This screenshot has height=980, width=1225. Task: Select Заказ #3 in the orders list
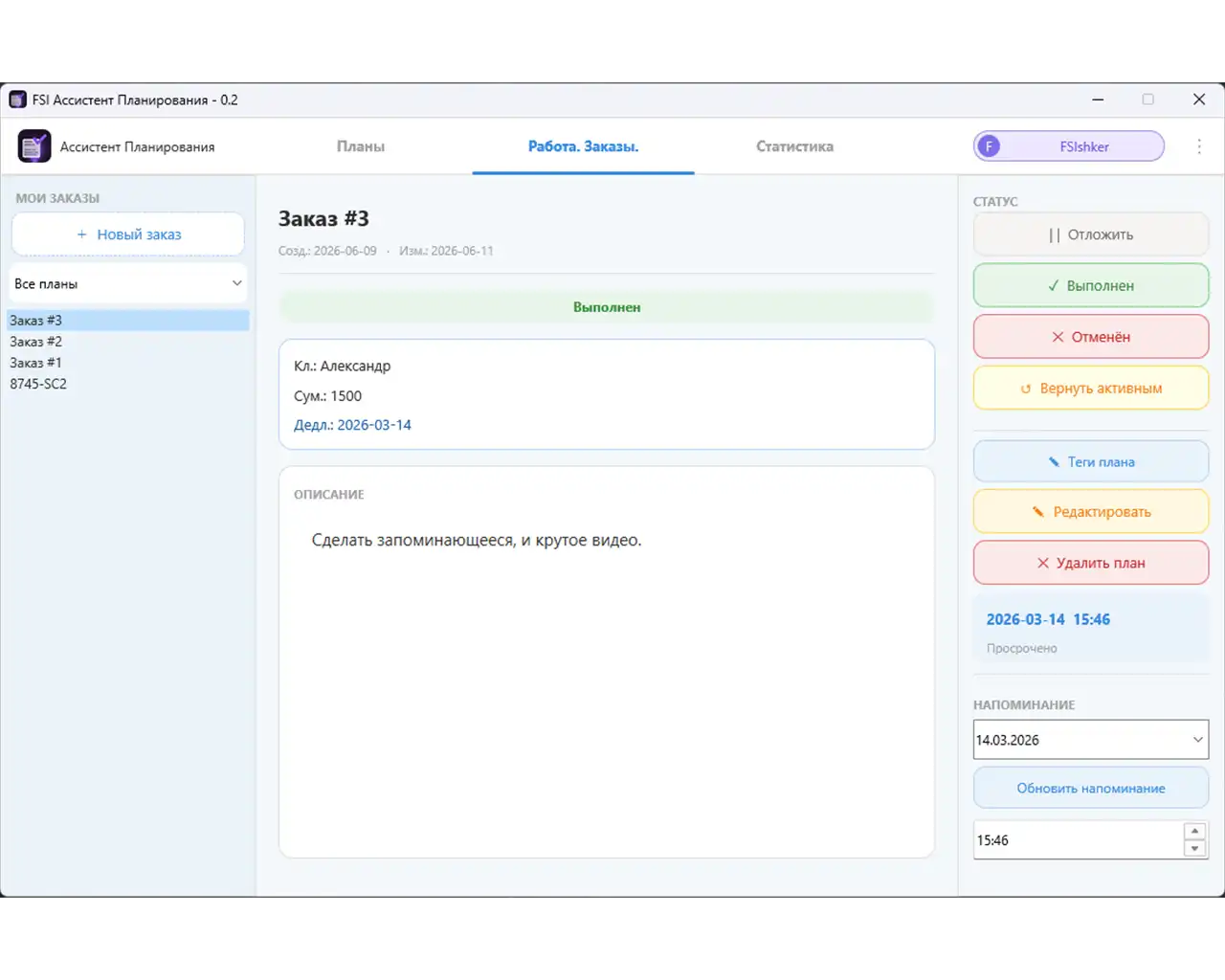pyautogui.click(x=128, y=321)
